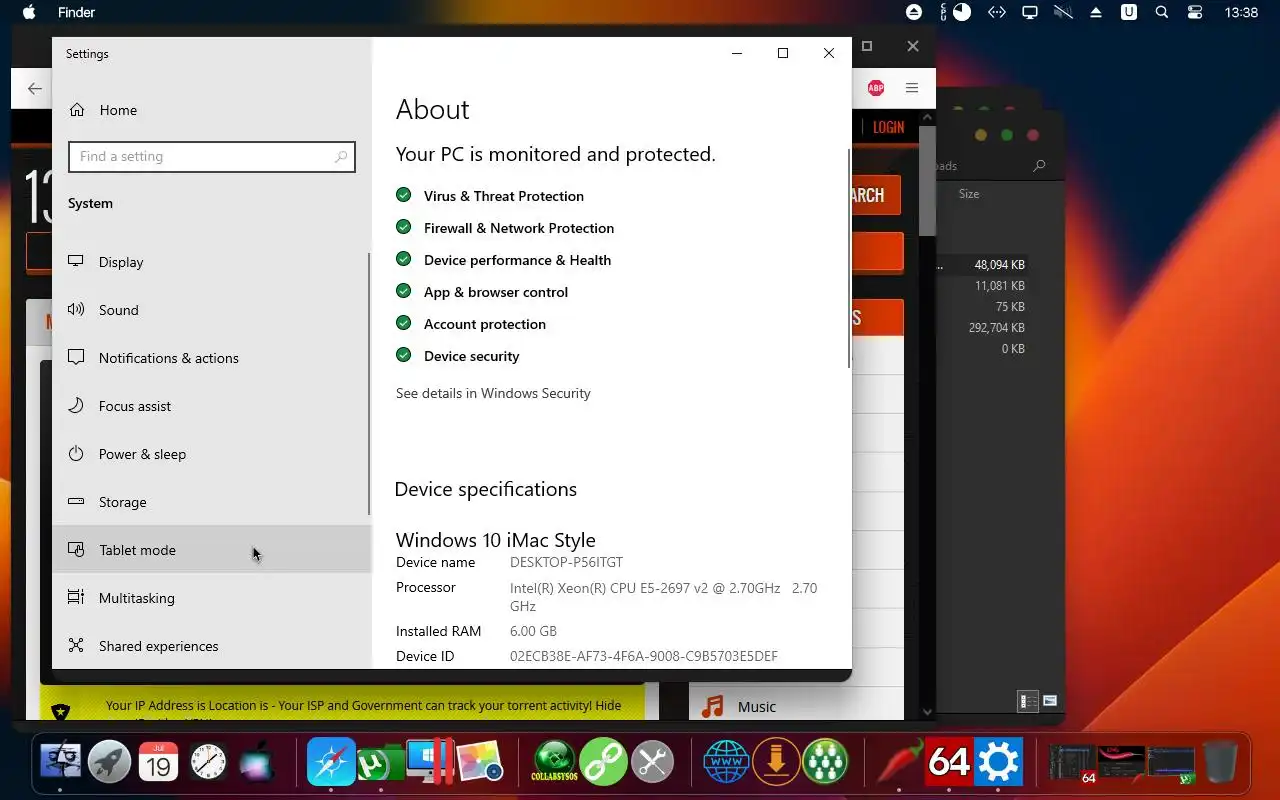Open Control Center toggles icon

tap(1195, 13)
